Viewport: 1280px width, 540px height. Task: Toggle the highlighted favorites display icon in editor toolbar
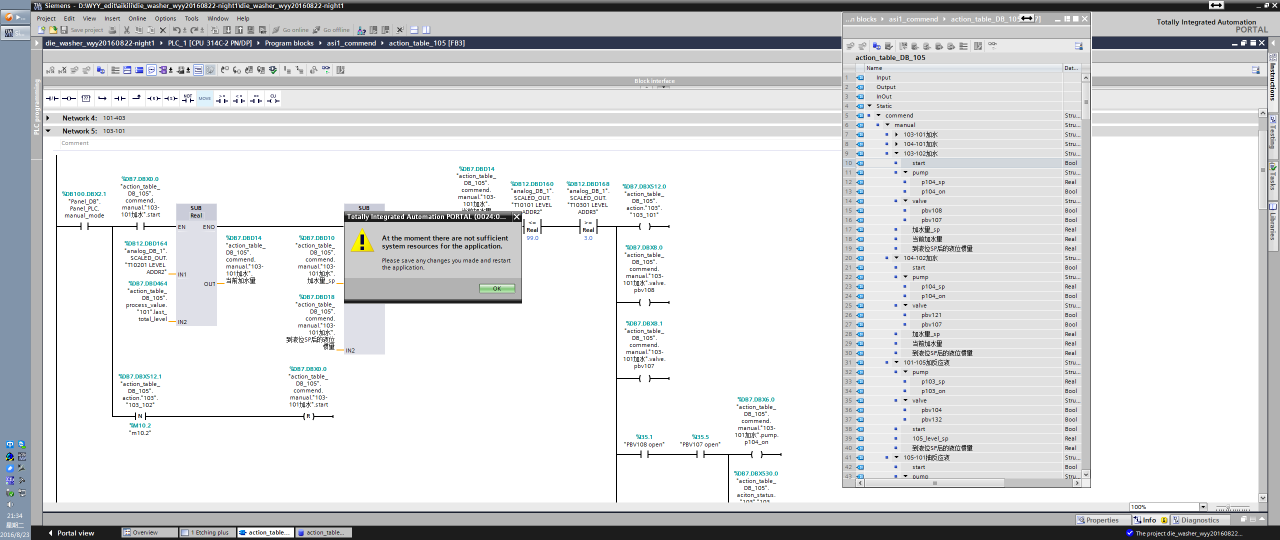coord(197,70)
